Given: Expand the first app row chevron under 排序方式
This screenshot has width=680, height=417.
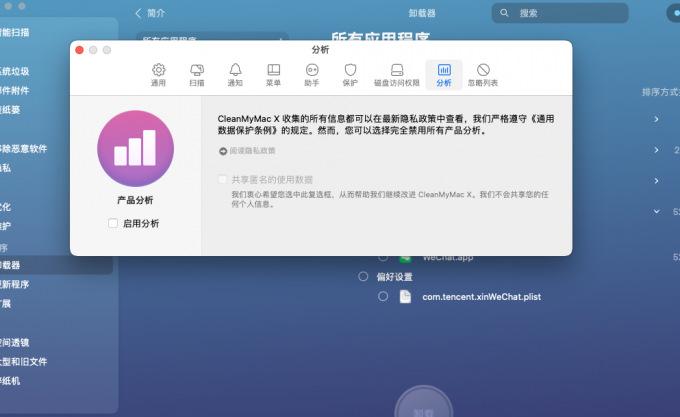Looking at the screenshot, I should [656, 119].
